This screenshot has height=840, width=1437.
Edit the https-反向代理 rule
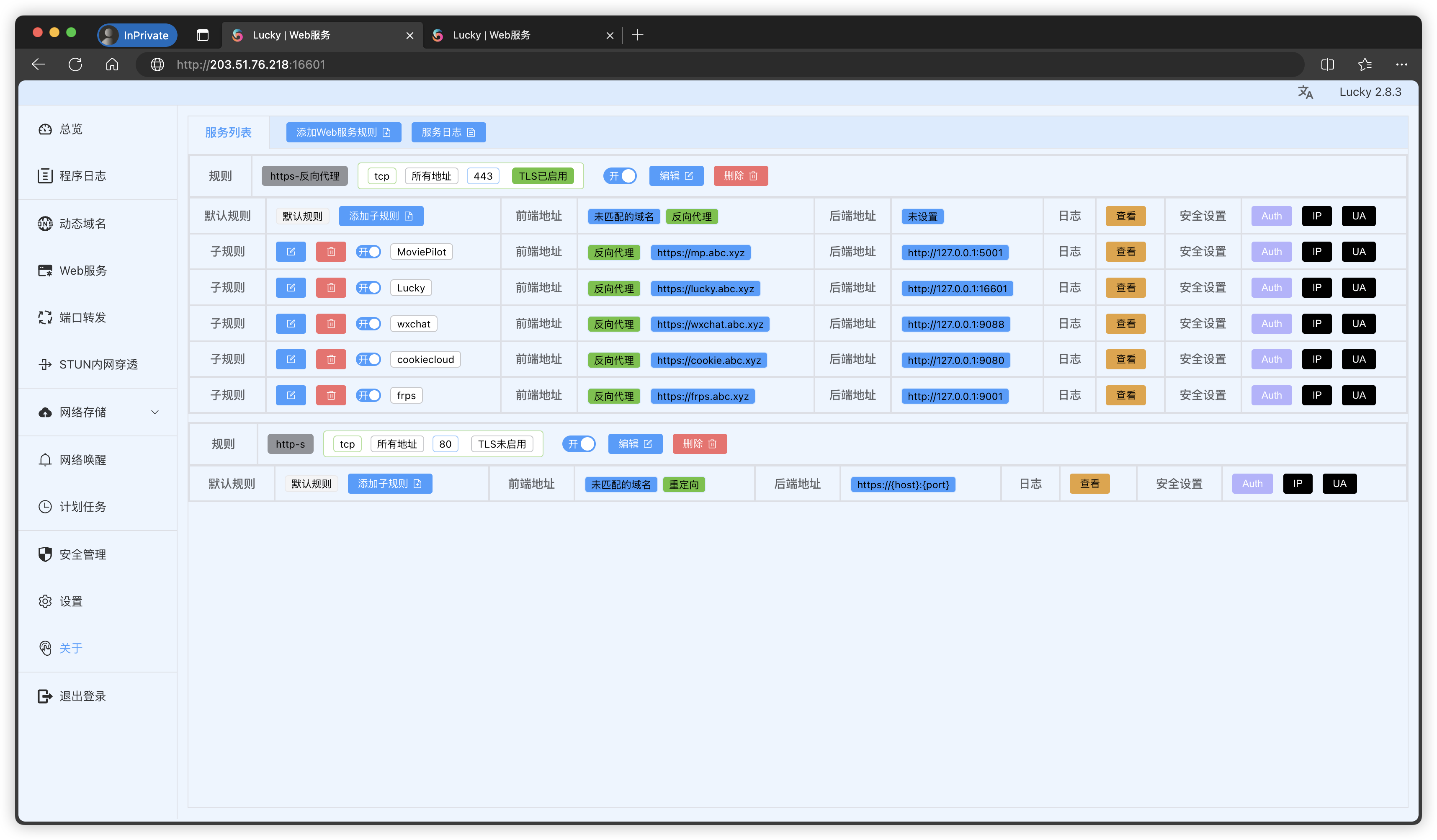pos(676,176)
